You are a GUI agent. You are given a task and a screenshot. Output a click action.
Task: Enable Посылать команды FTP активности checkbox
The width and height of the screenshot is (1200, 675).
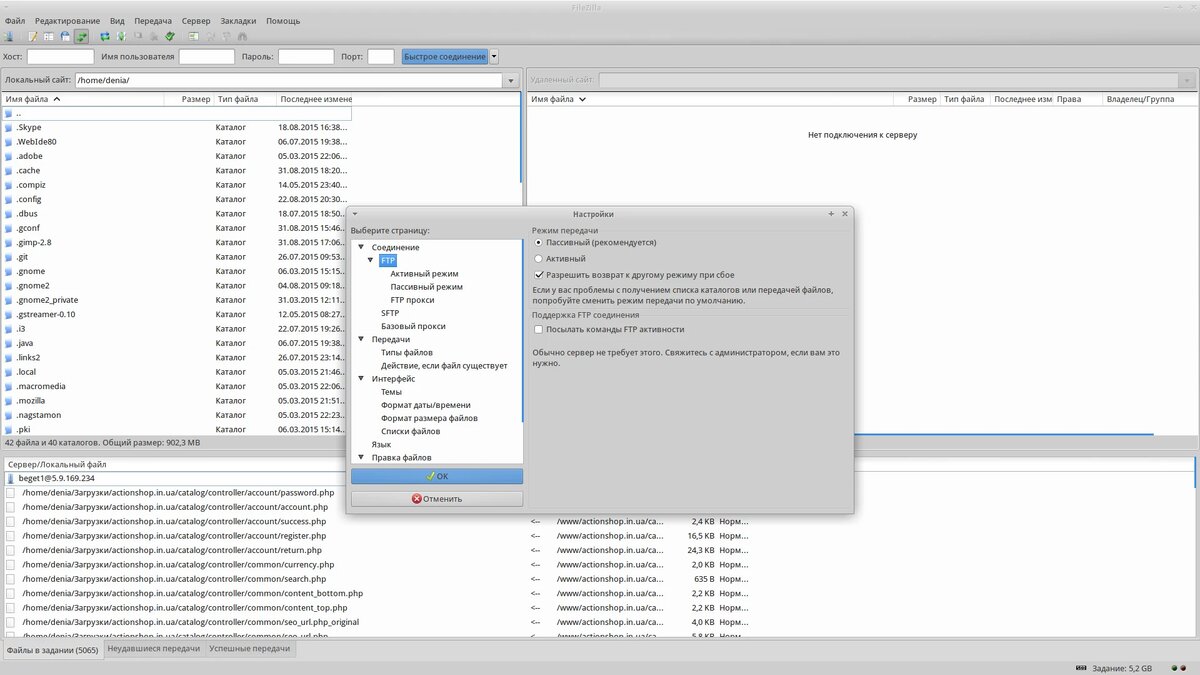pyautogui.click(x=539, y=329)
